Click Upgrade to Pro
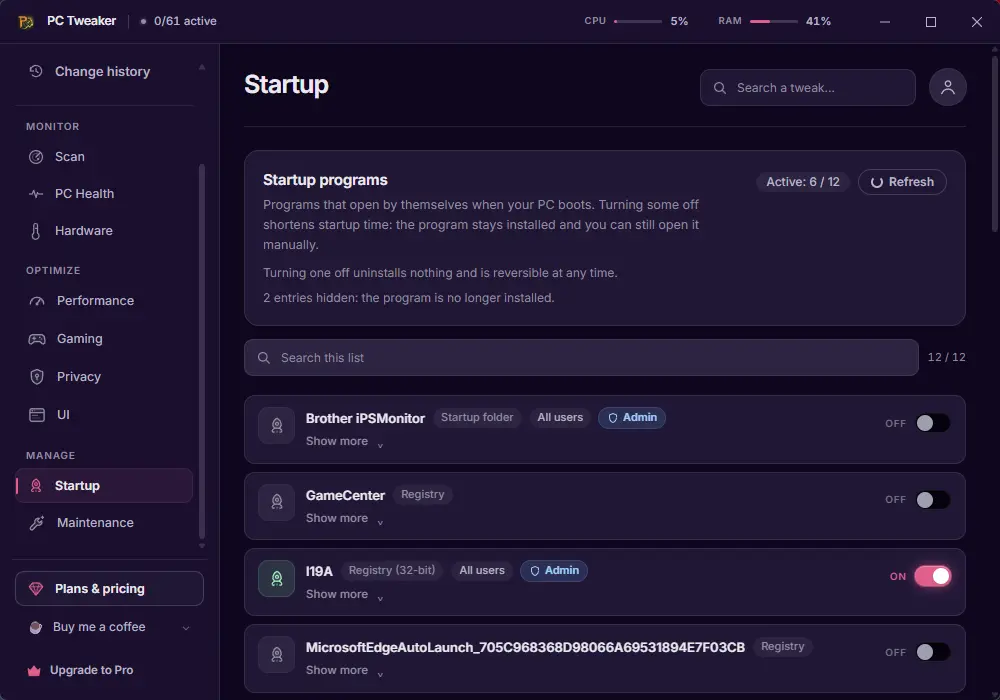 click(x=109, y=671)
